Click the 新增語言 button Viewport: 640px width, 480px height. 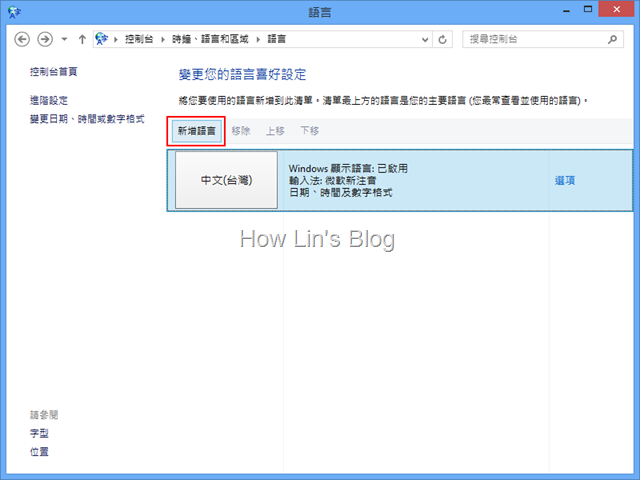point(196,131)
